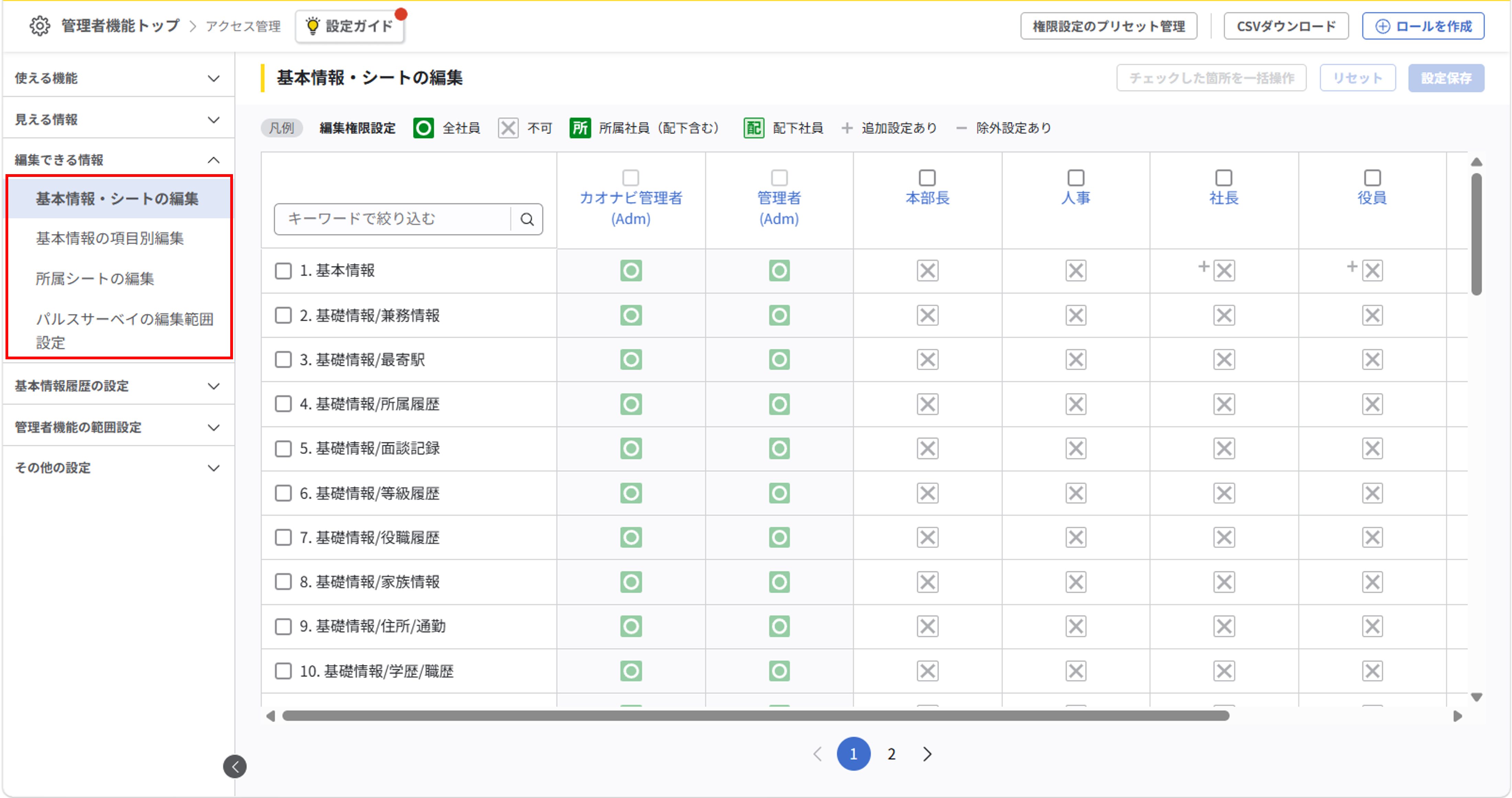Viewport: 1512px width, 798px height.
Task: Tick the checkbox for 10. 基礎情報/学歴/職歴
Action: (x=283, y=671)
